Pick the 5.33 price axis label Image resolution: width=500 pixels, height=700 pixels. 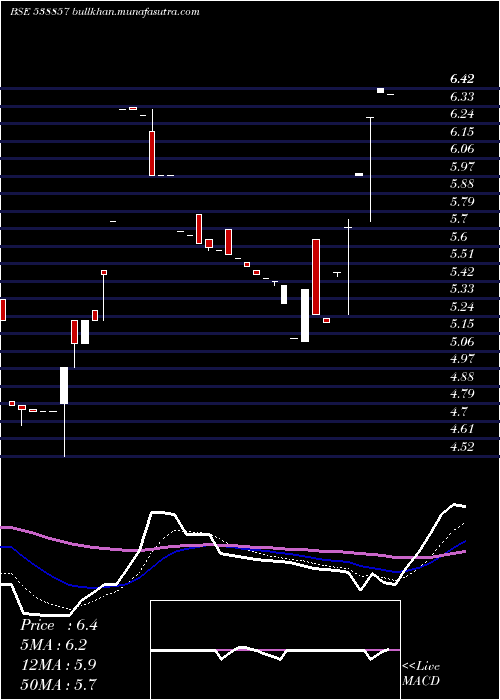click(462, 289)
